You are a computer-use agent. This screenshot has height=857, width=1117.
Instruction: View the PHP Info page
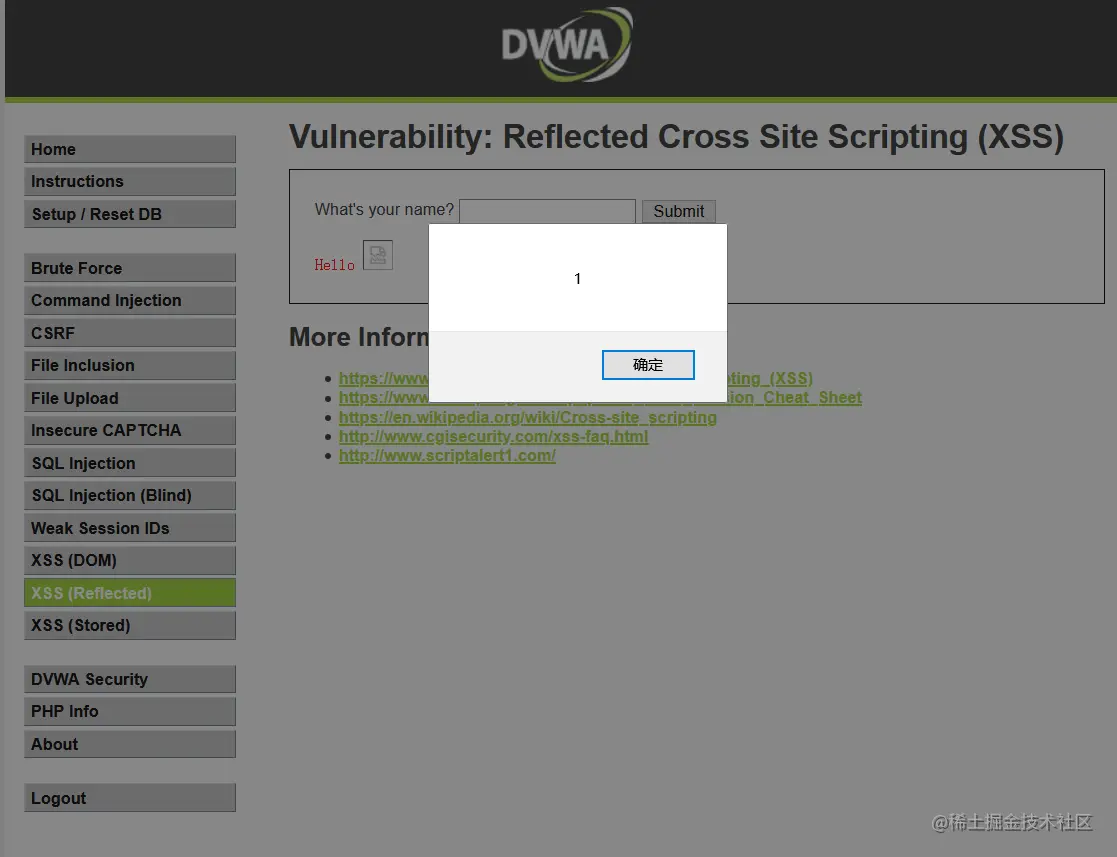point(130,711)
